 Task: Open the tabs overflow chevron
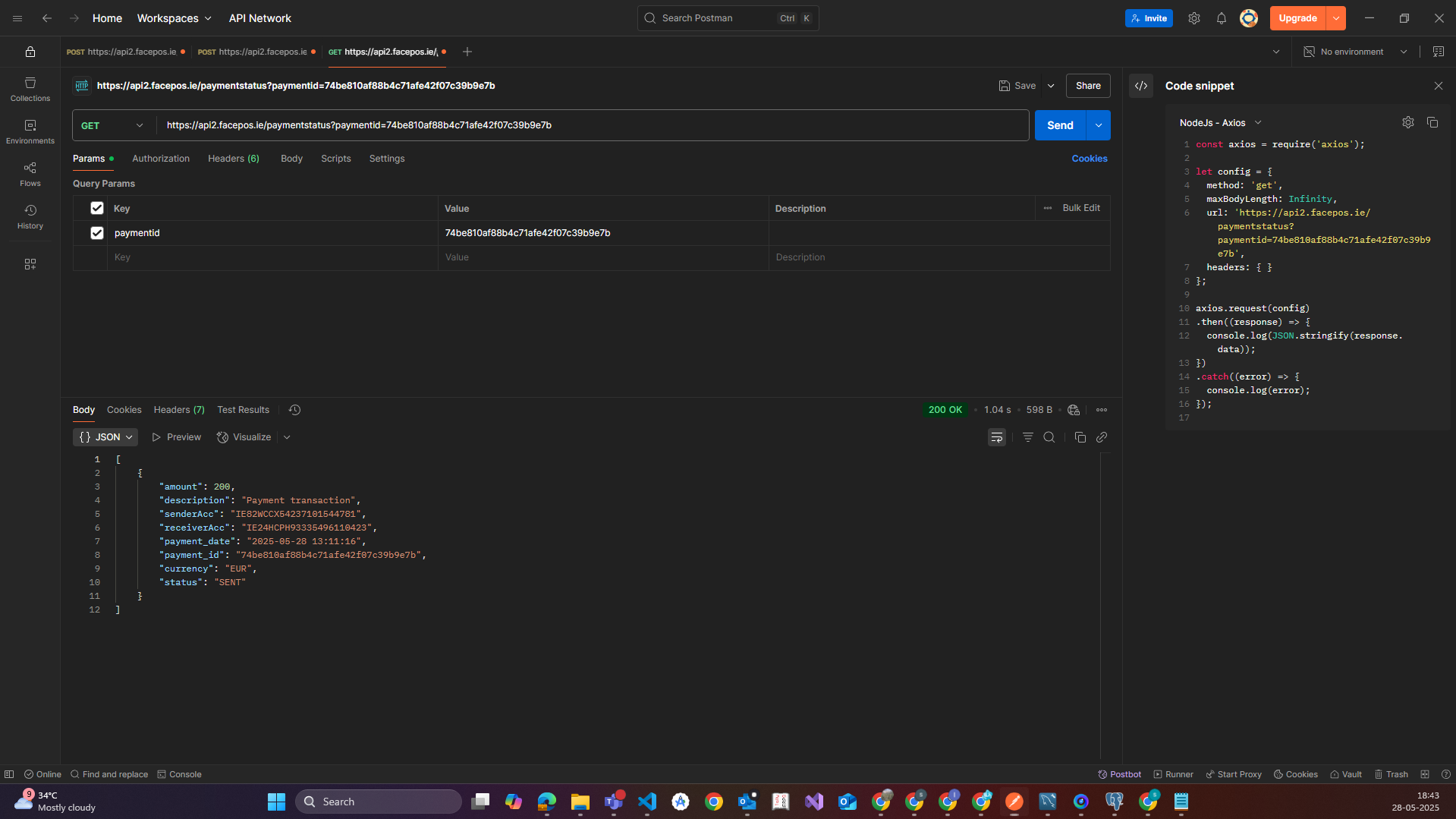pyautogui.click(x=1276, y=52)
